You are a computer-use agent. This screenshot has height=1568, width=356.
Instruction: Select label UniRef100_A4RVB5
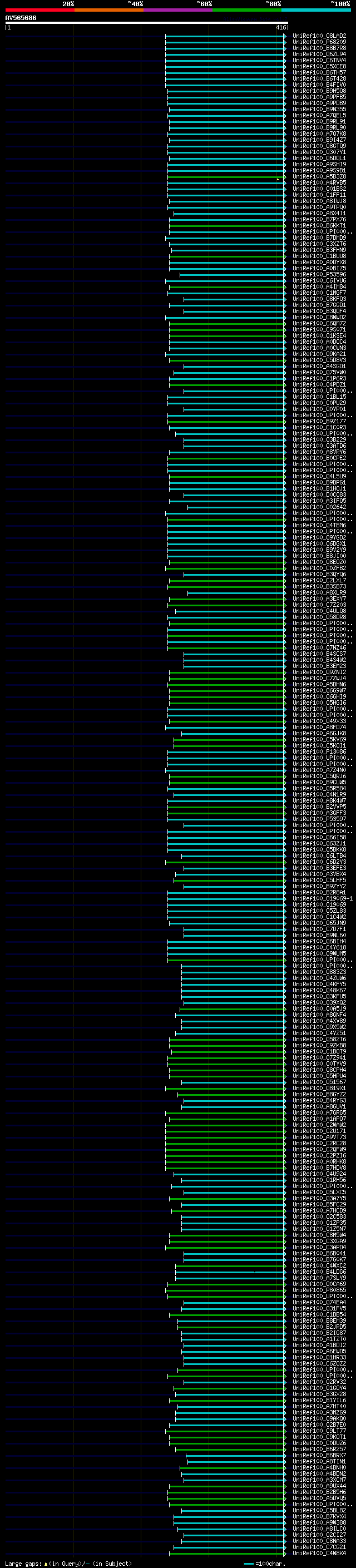pos(319,182)
